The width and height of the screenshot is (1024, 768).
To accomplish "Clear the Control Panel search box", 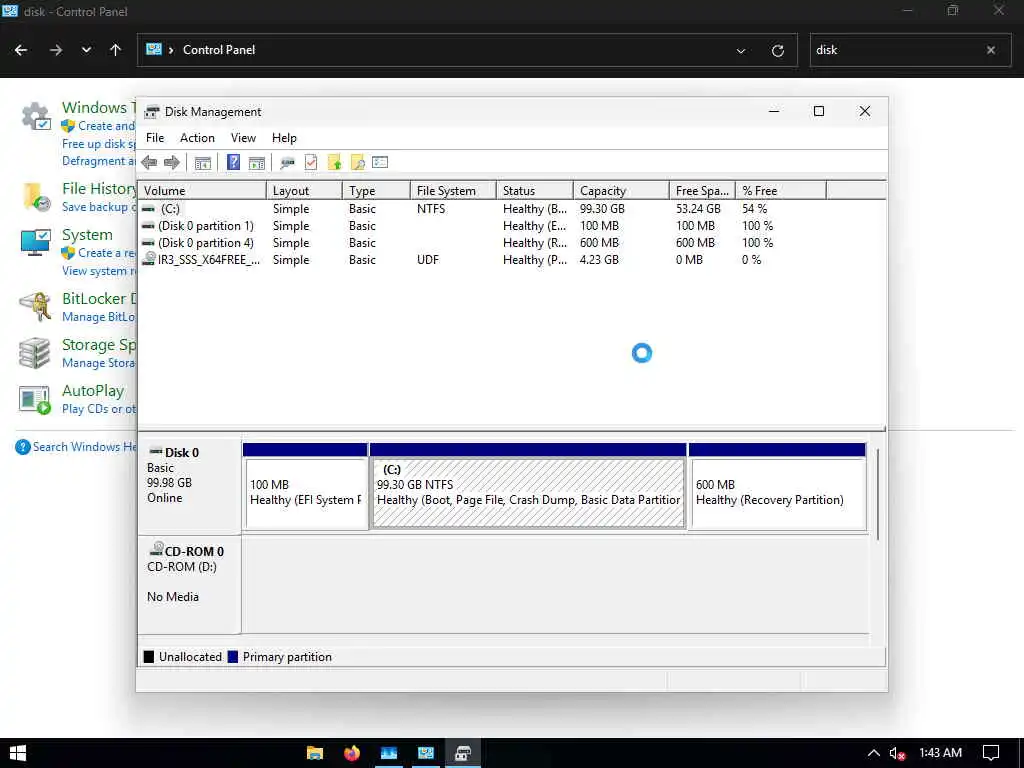I will pyautogui.click(x=991, y=50).
